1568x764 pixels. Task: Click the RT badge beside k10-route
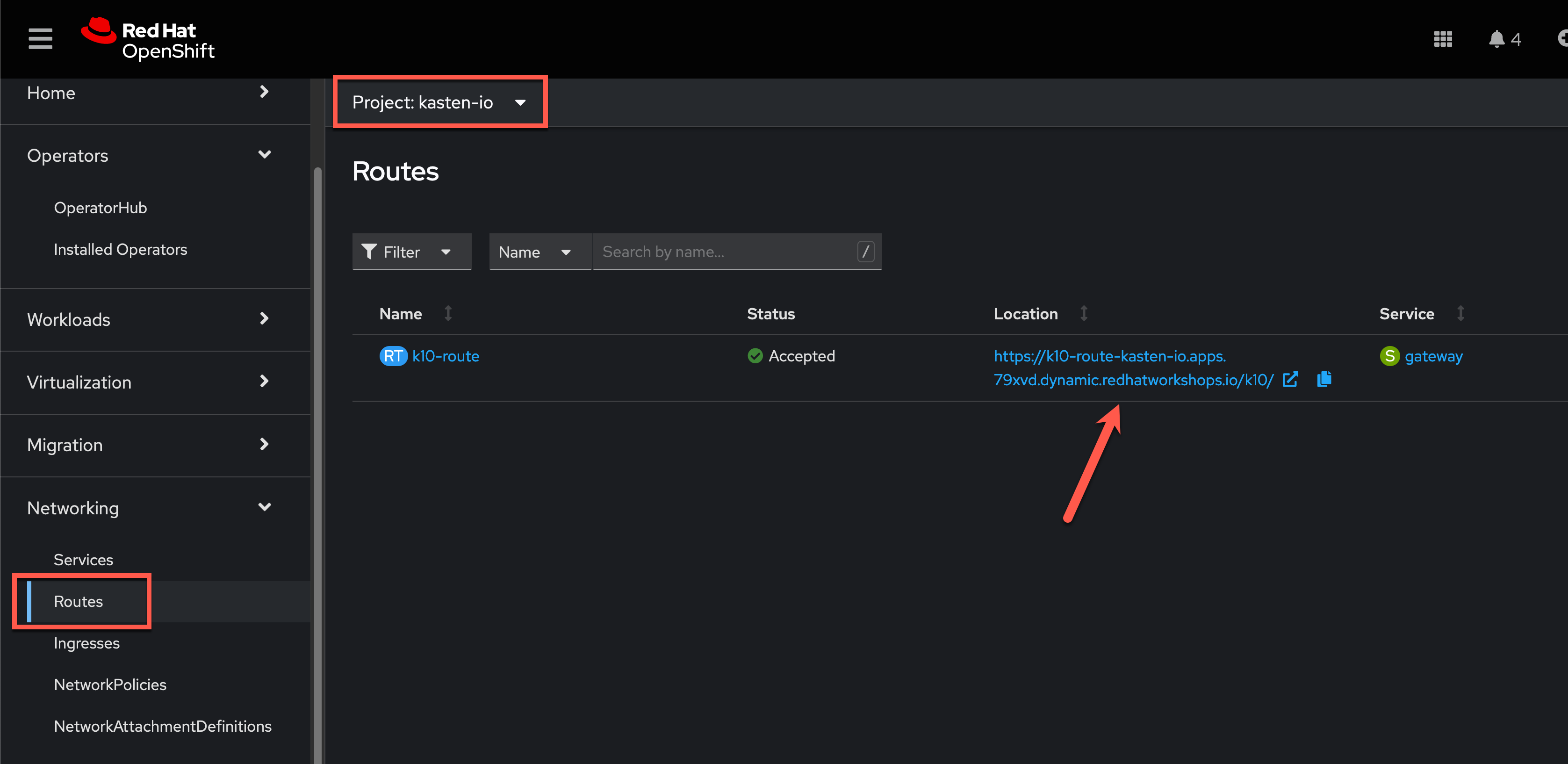393,356
